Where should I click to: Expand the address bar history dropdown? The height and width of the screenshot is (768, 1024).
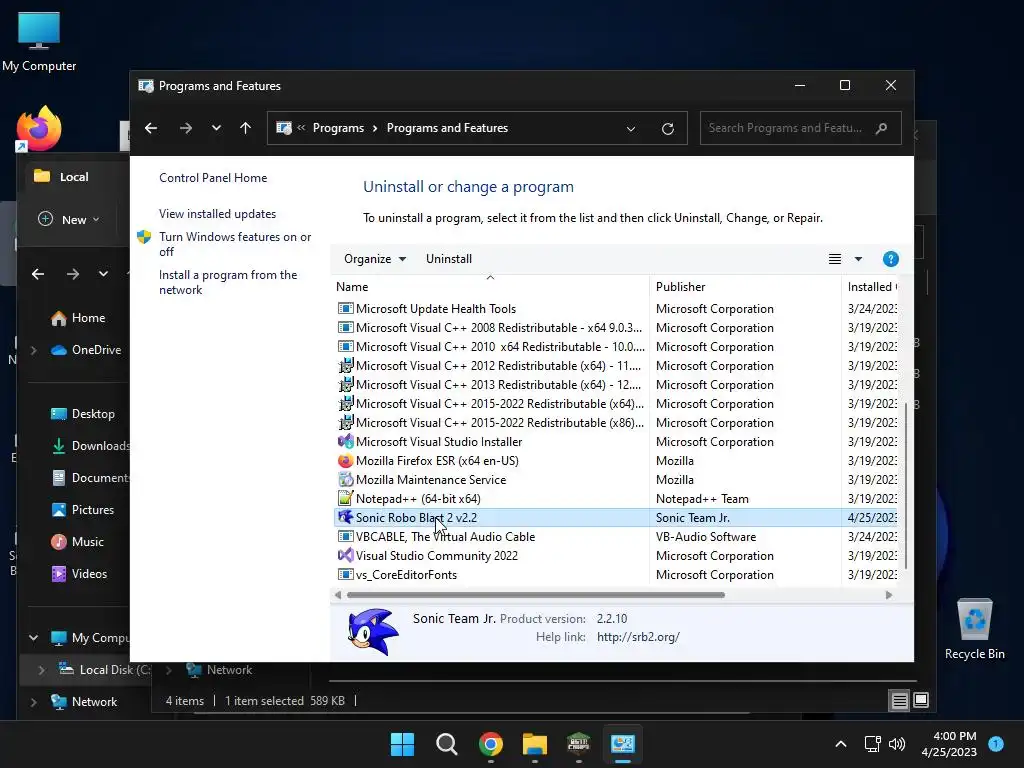point(631,129)
